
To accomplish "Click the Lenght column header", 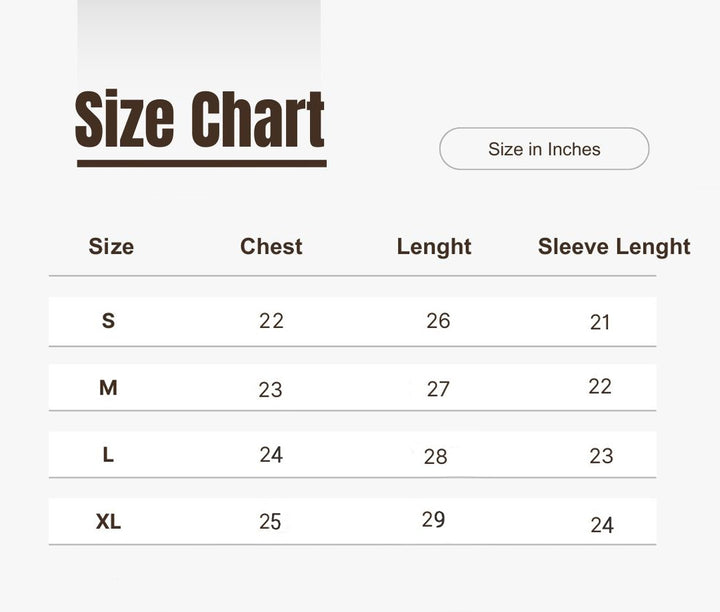I will point(434,247).
